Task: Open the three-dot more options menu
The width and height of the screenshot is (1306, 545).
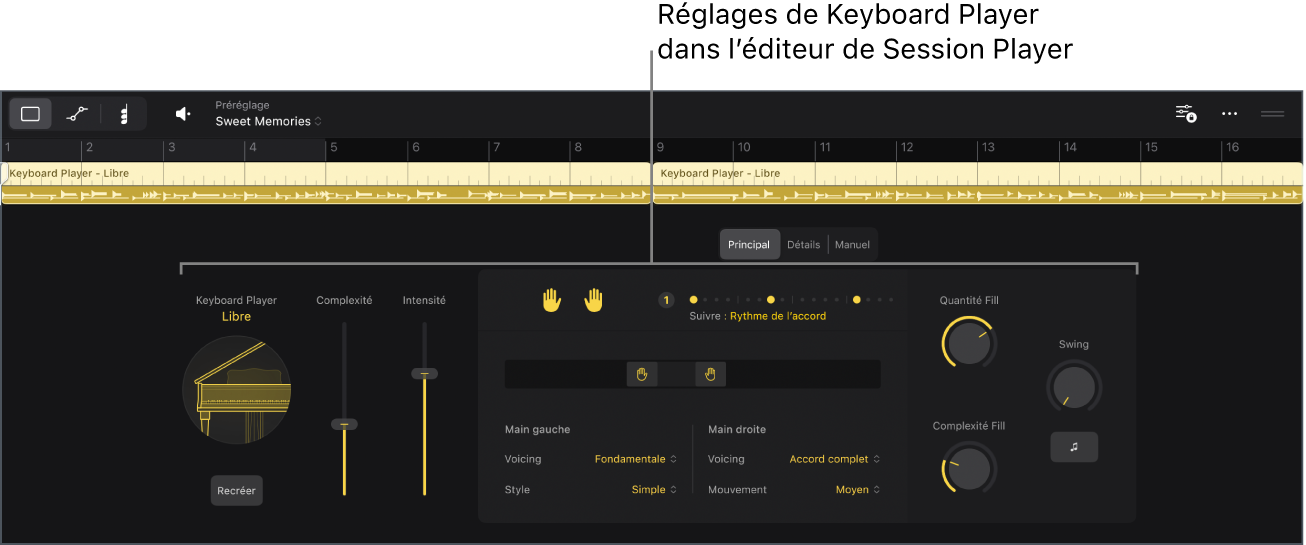Action: [x=1229, y=114]
